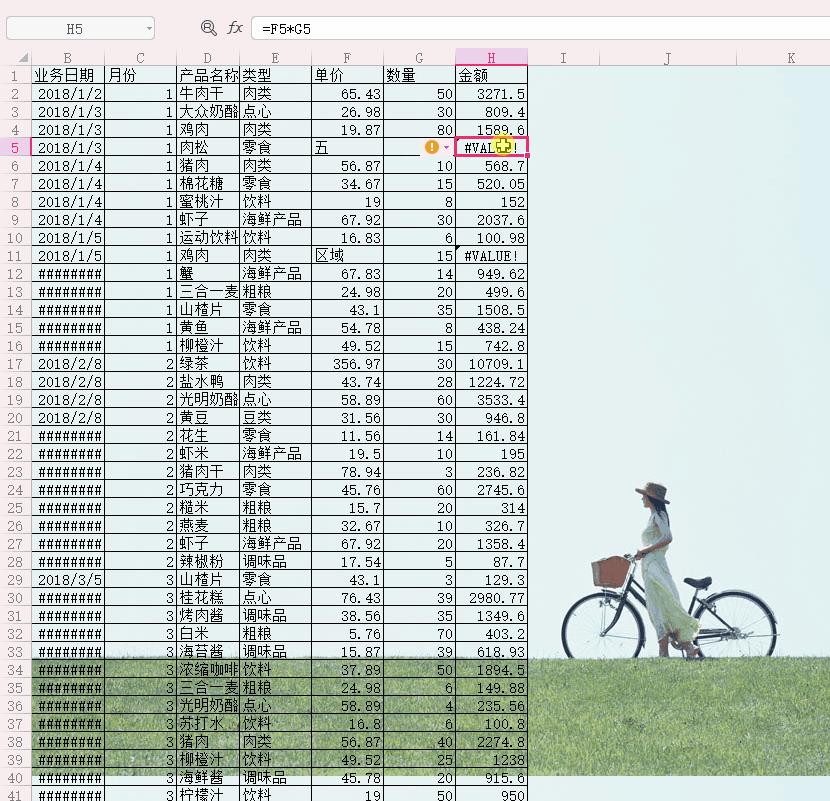Select row 29 header

pos(15,580)
